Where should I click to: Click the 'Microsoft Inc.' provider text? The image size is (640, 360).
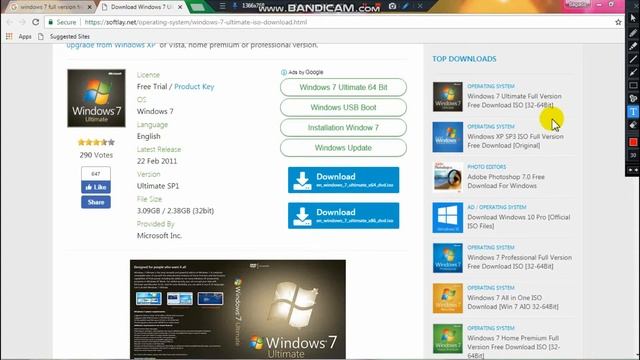point(160,236)
